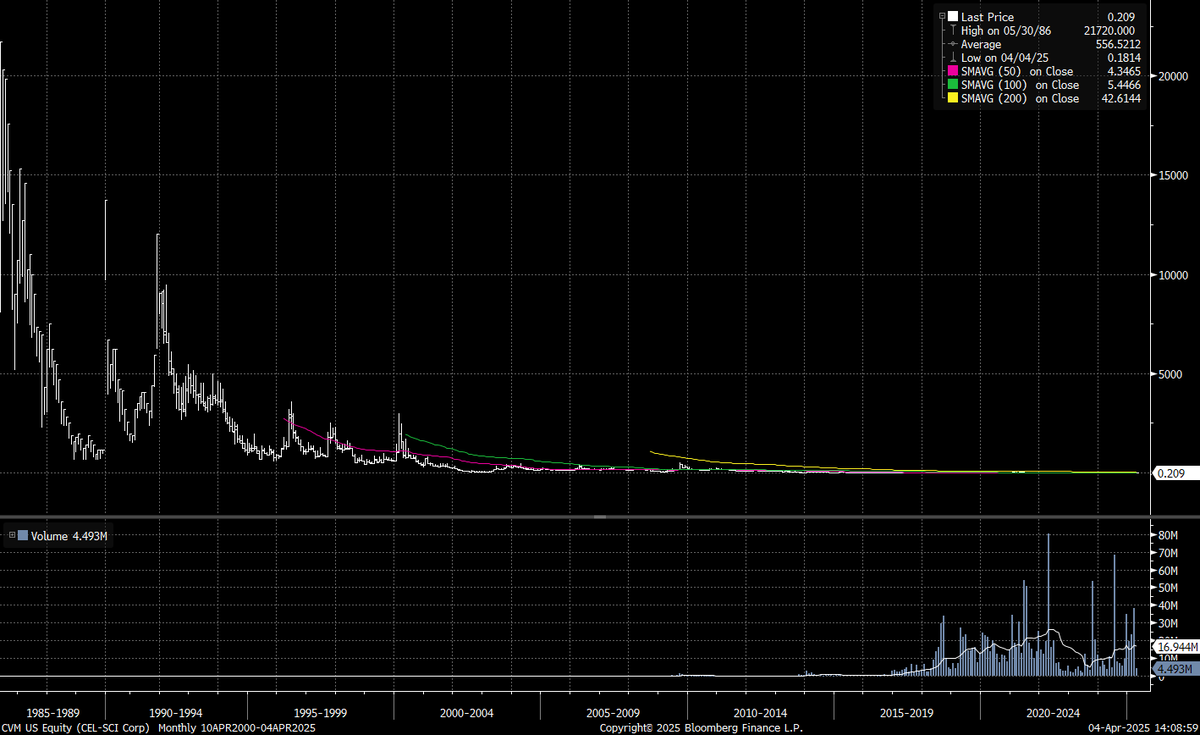Click the 1995-1999 time axis label
The width and height of the screenshot is (1200, 735).
(x=322, y=713)
